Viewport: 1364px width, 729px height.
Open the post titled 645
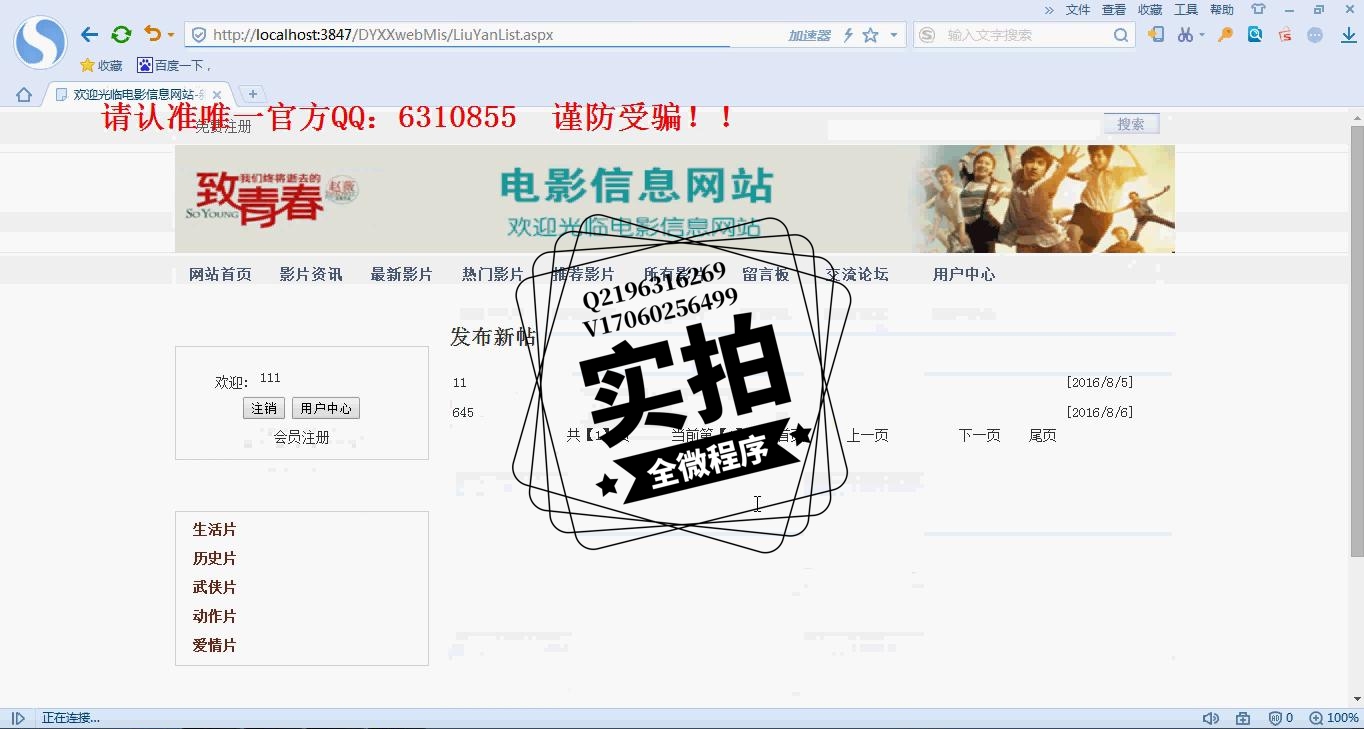coord(463,413)
